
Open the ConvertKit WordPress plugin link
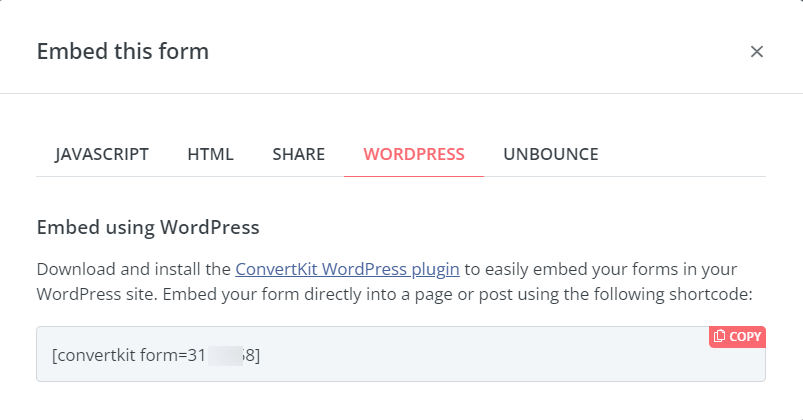click(x=347, y=269)
